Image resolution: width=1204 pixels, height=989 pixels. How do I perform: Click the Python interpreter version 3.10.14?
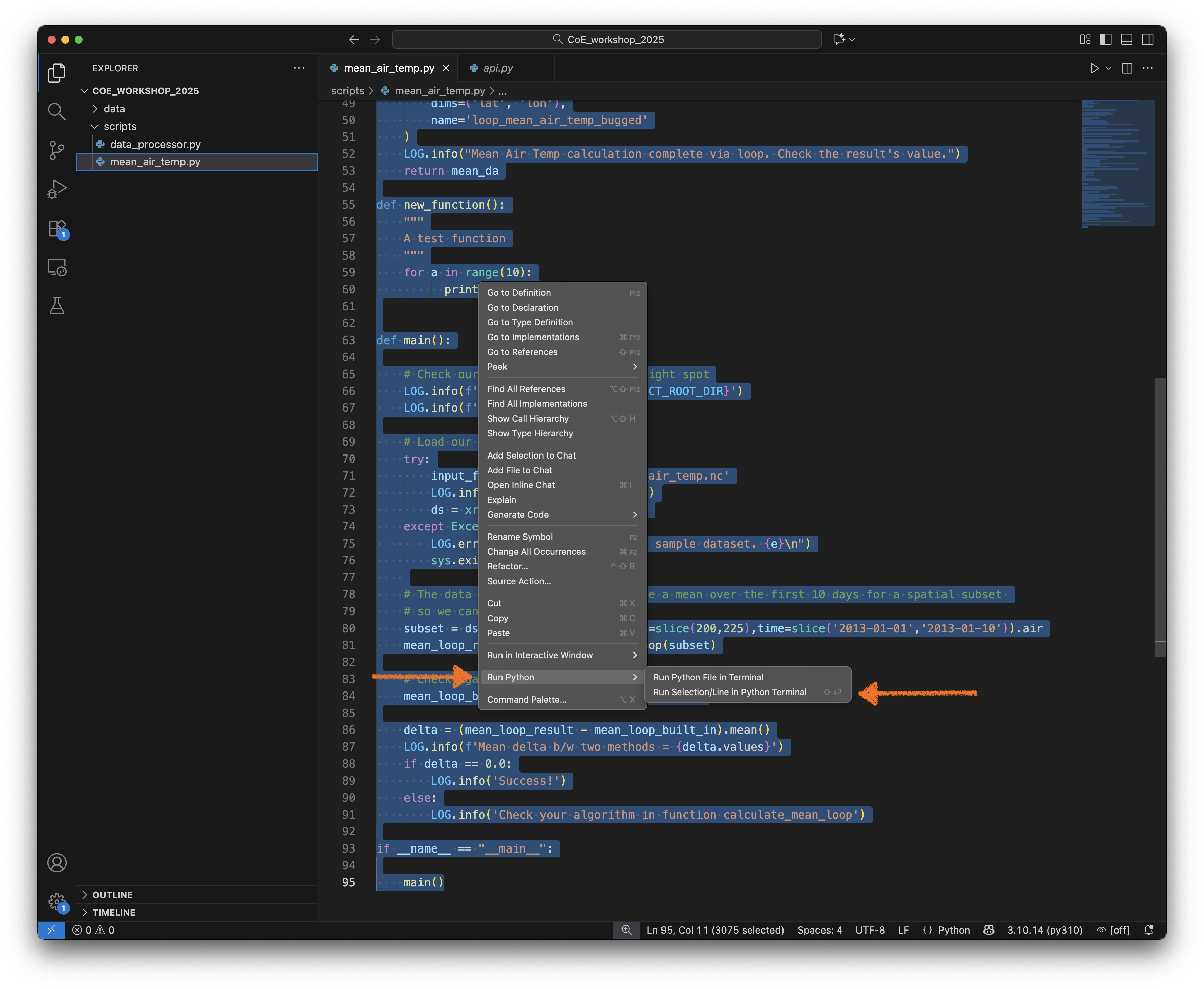[x=1044, y=930]
